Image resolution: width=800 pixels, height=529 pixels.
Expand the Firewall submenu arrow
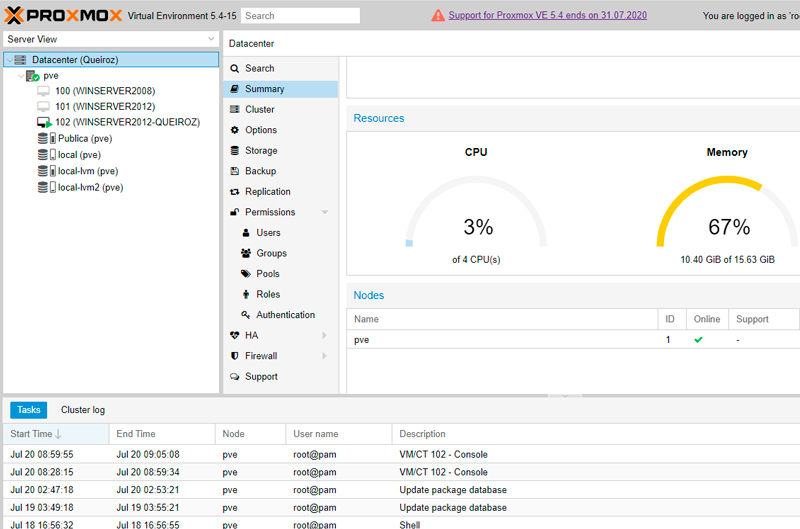[x=324, y=356]
